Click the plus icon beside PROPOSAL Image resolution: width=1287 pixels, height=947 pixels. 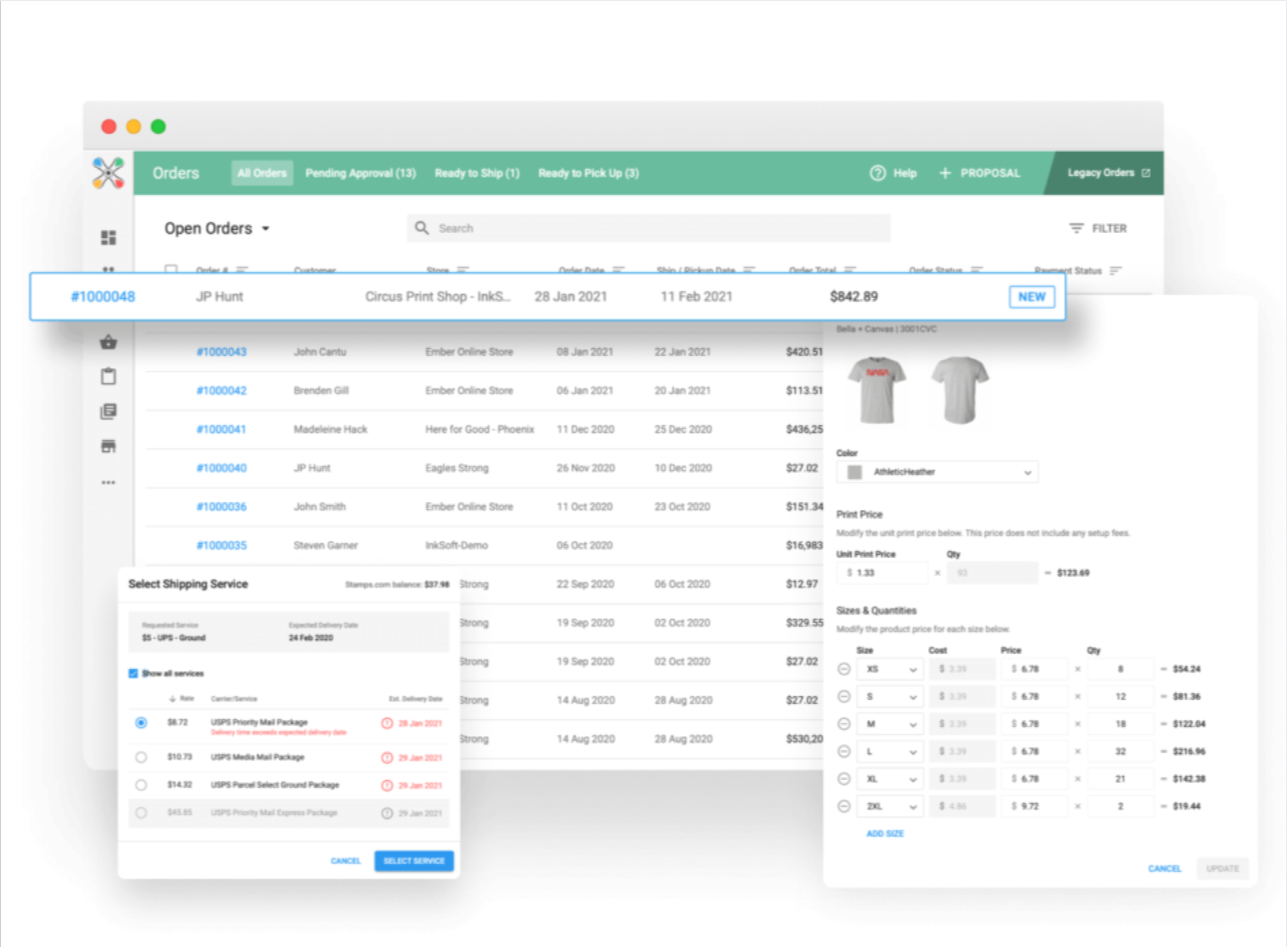[945, 173]
